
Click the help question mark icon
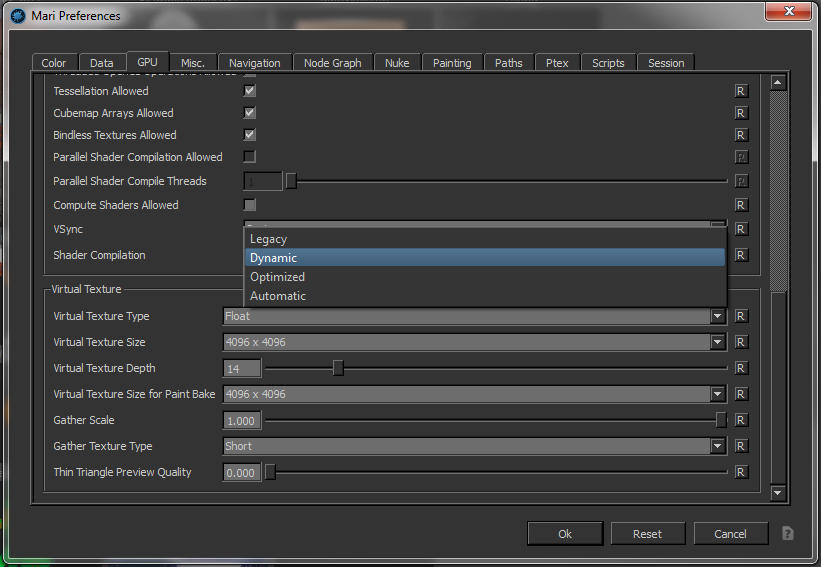click(787, 533)
